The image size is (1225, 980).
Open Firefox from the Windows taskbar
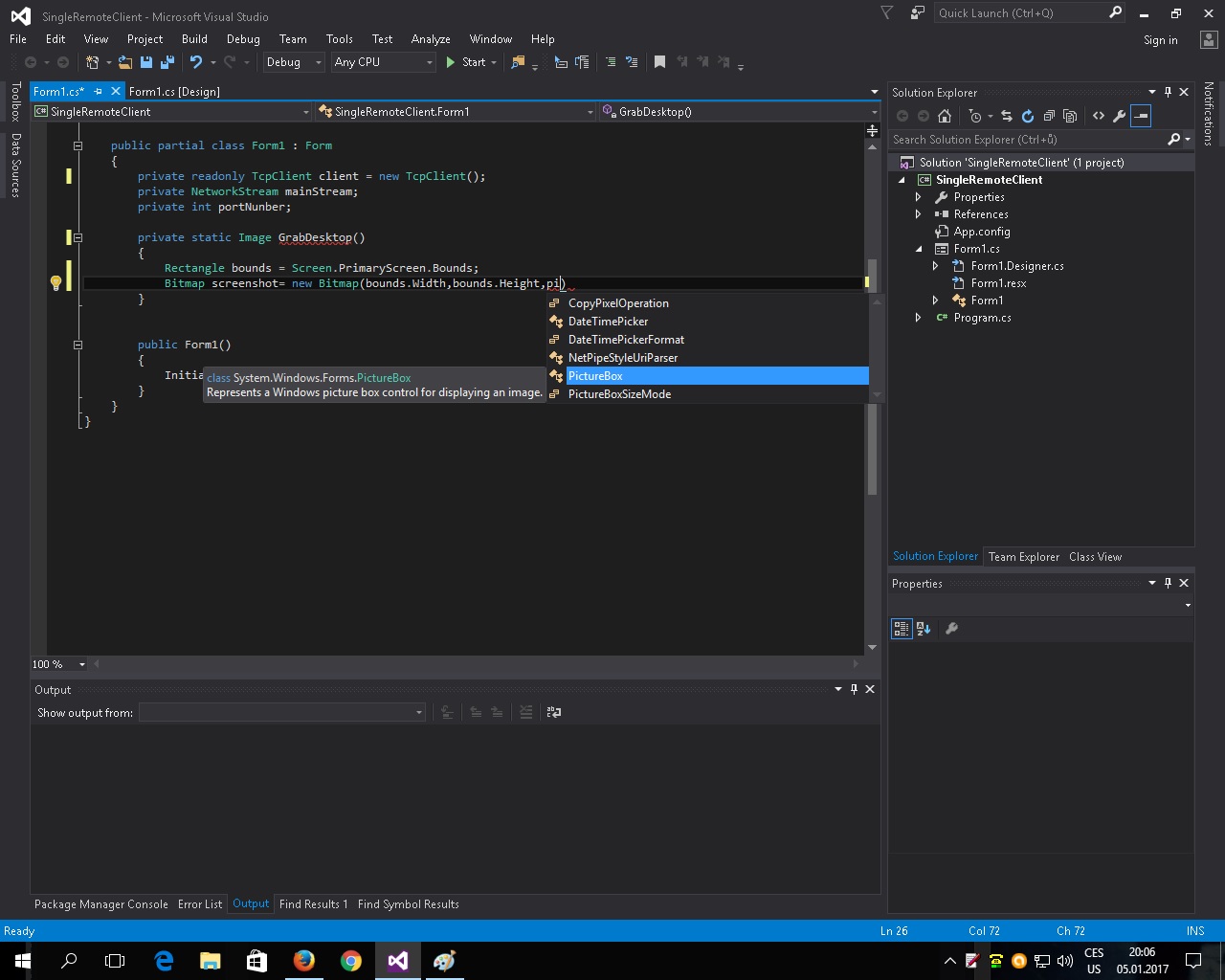click(x=304, y=961)
